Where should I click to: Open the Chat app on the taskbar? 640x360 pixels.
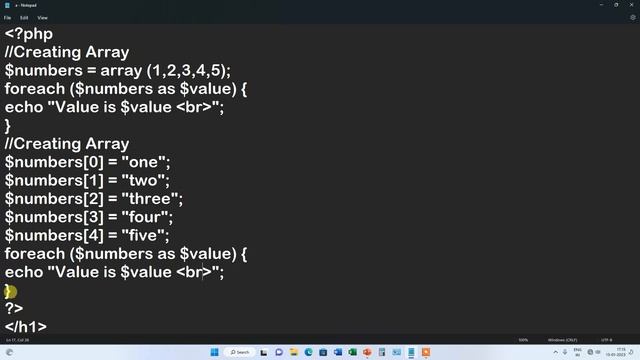coord(279,352)
